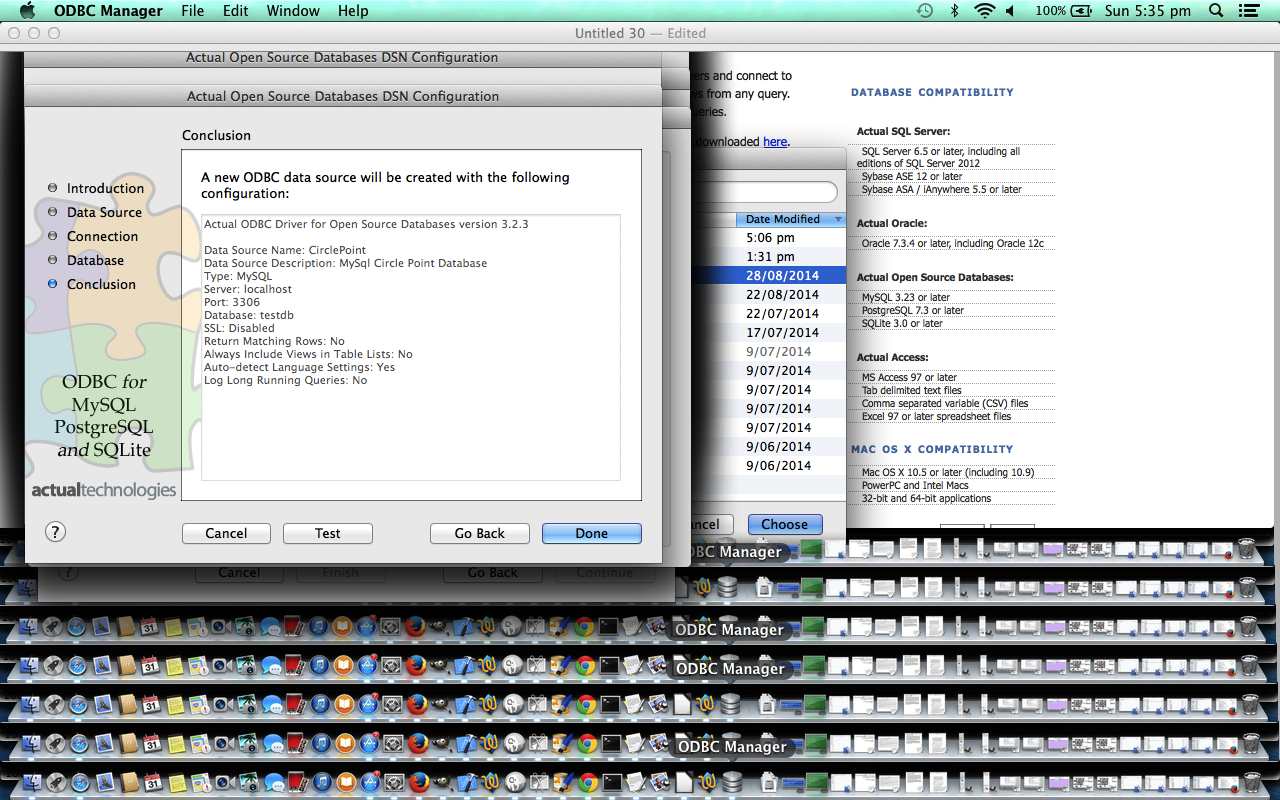Click the Connection step in sidebar
Image resolution: width=1280 pixels, height=800 pixels.
(x=102, y=236)
